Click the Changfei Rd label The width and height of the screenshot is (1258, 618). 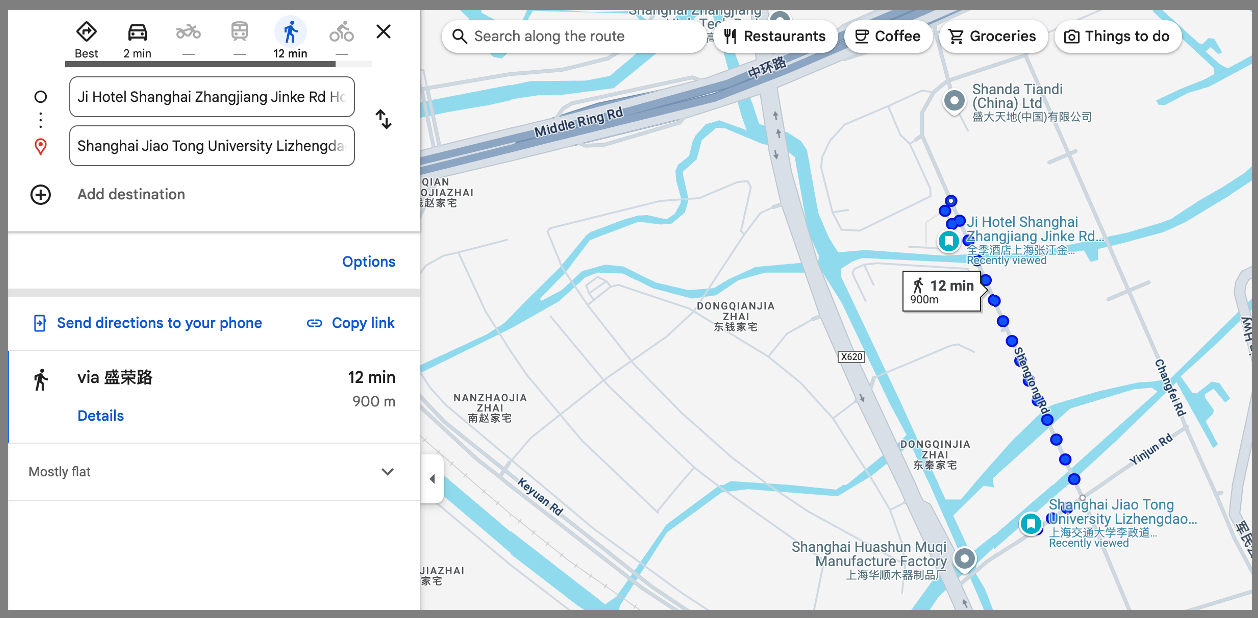(1170, 388)
